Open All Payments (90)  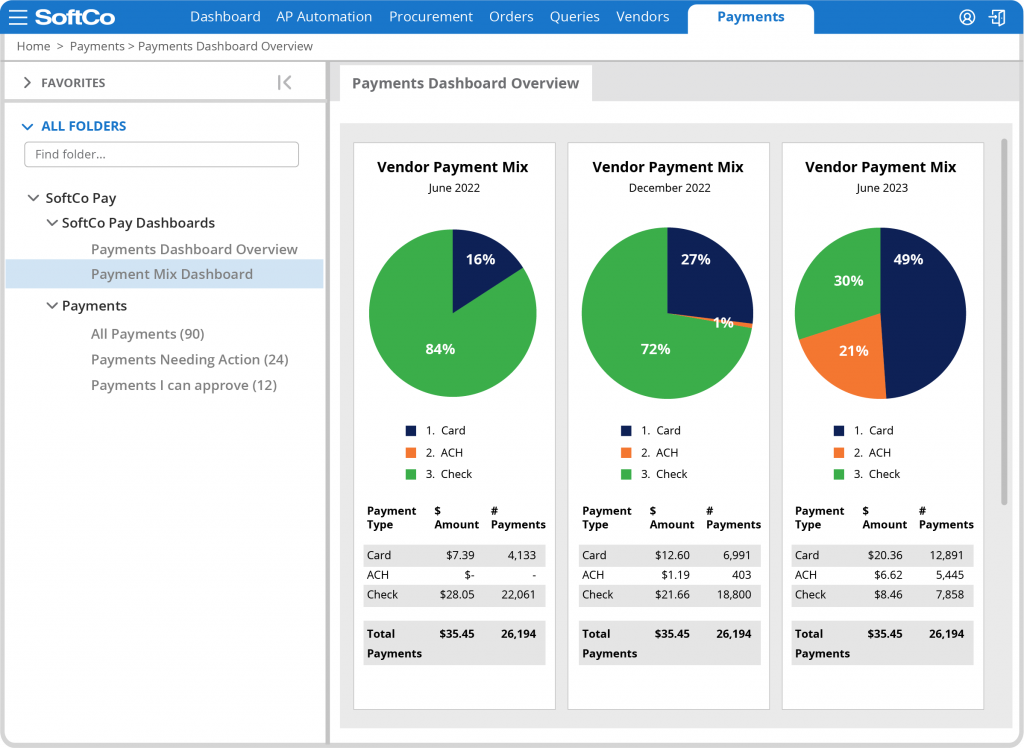(147, 333)
